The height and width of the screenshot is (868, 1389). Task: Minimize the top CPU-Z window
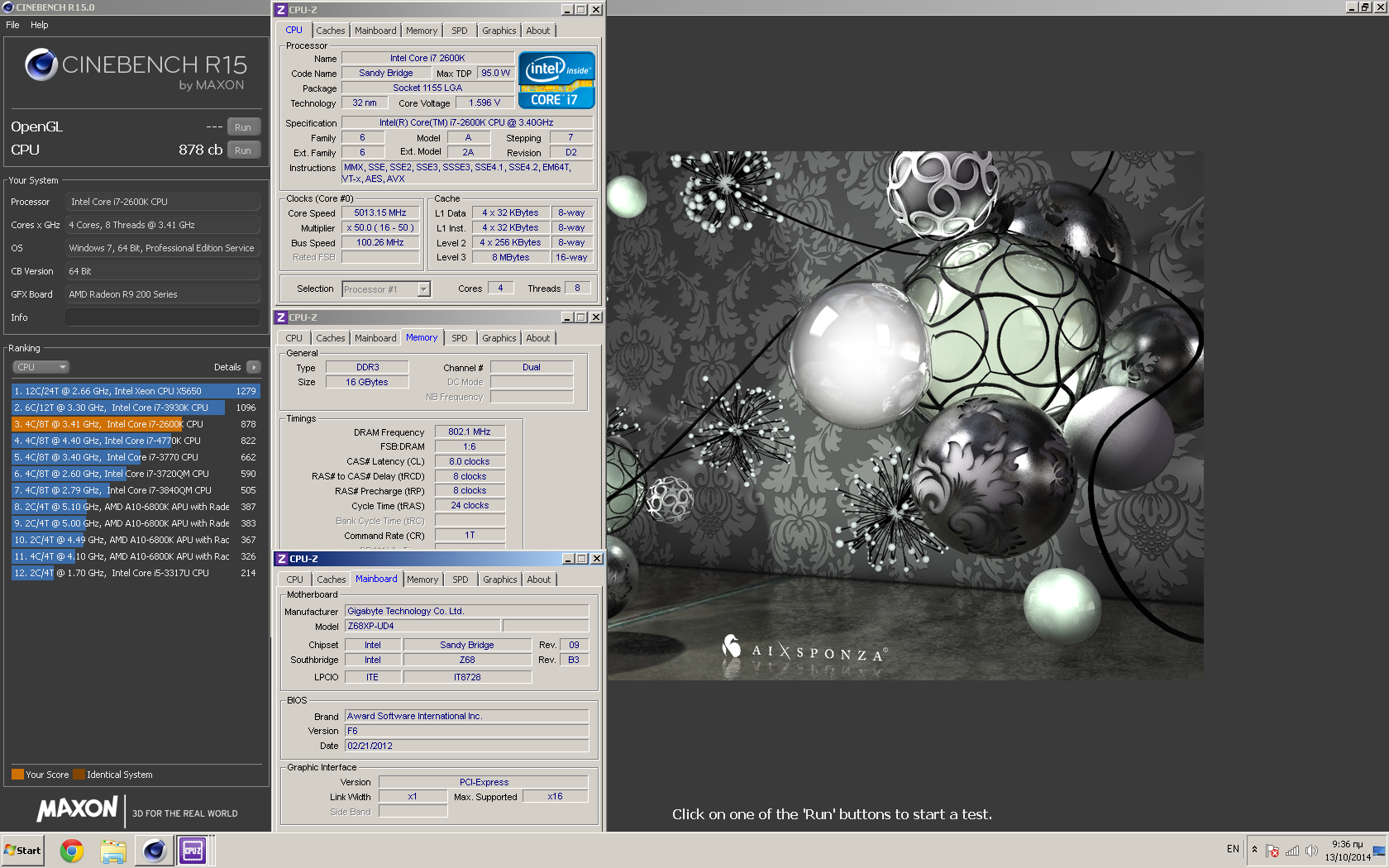[x=567, y=10]
